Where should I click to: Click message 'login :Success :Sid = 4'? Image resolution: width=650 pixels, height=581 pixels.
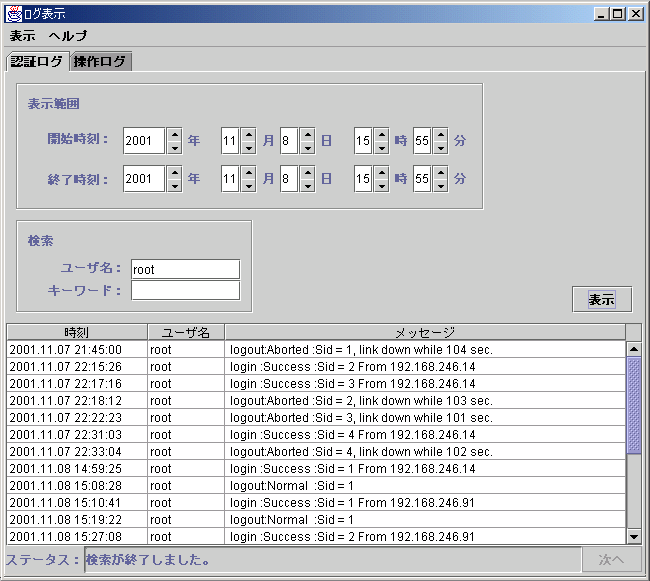pos(292,435)
